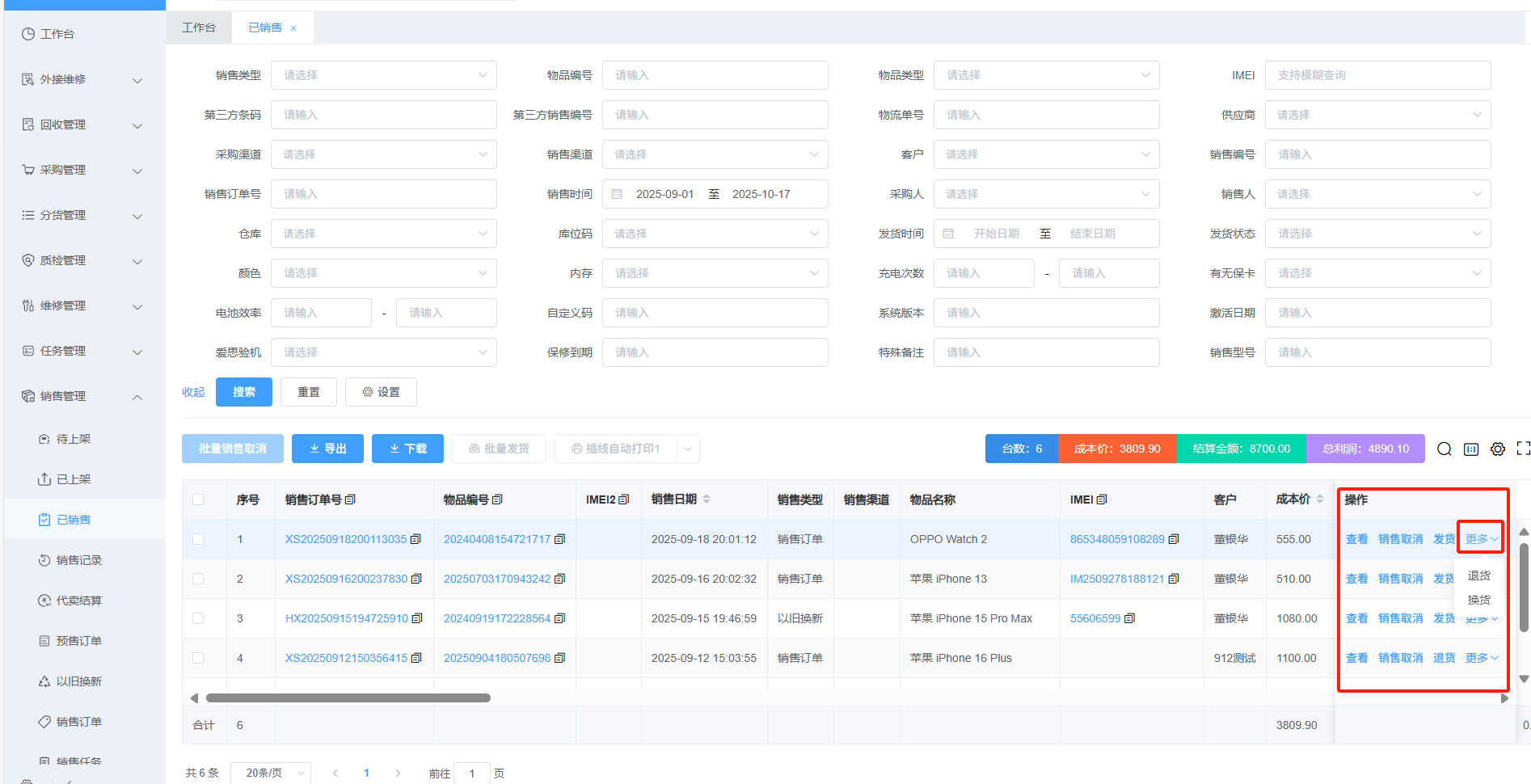Switch to the 工作台 tab
Image resolution: width=1531 pixels, height=784 pixels.
point(199,27)
